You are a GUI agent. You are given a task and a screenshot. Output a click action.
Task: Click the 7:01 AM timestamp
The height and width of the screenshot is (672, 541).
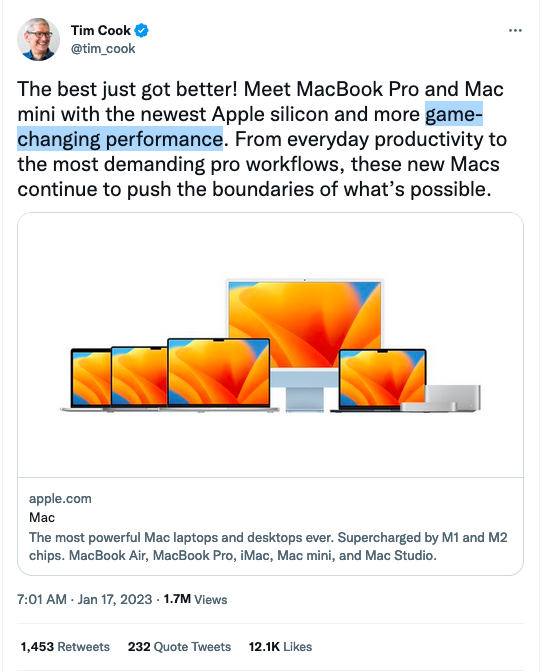point(42,599)
